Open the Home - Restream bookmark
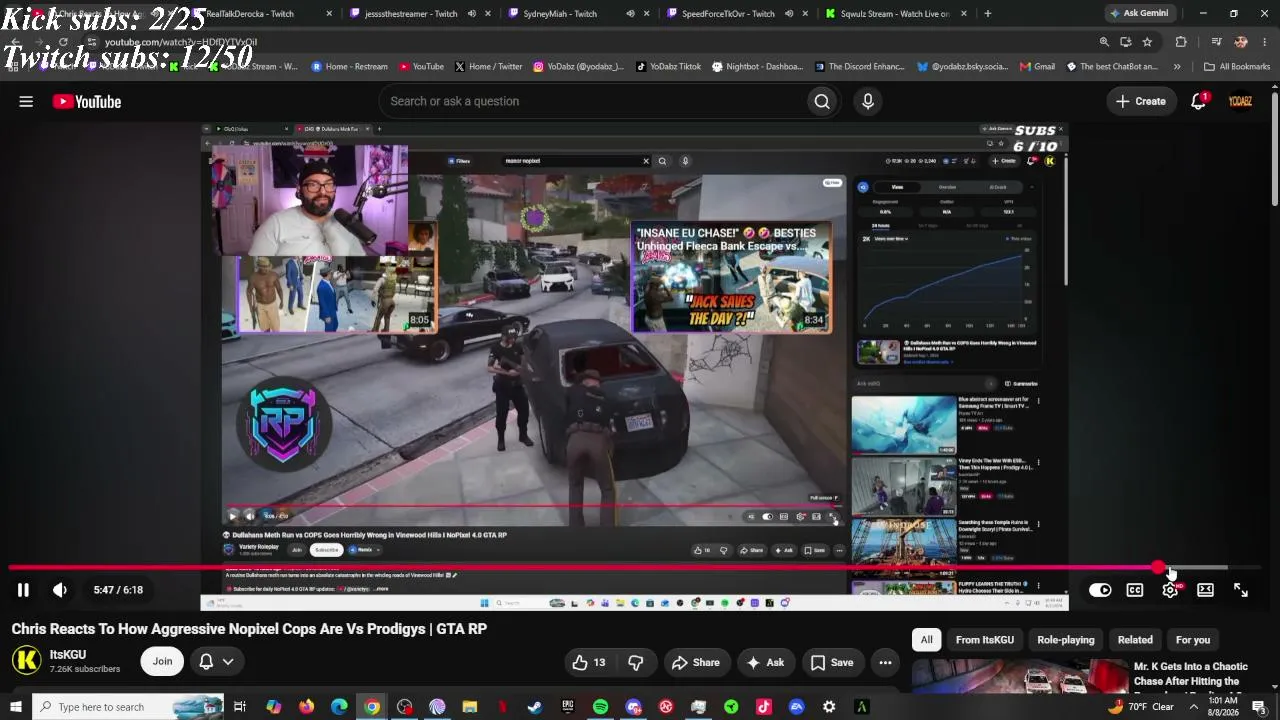Screen dimensions: 1280x720 349,67
